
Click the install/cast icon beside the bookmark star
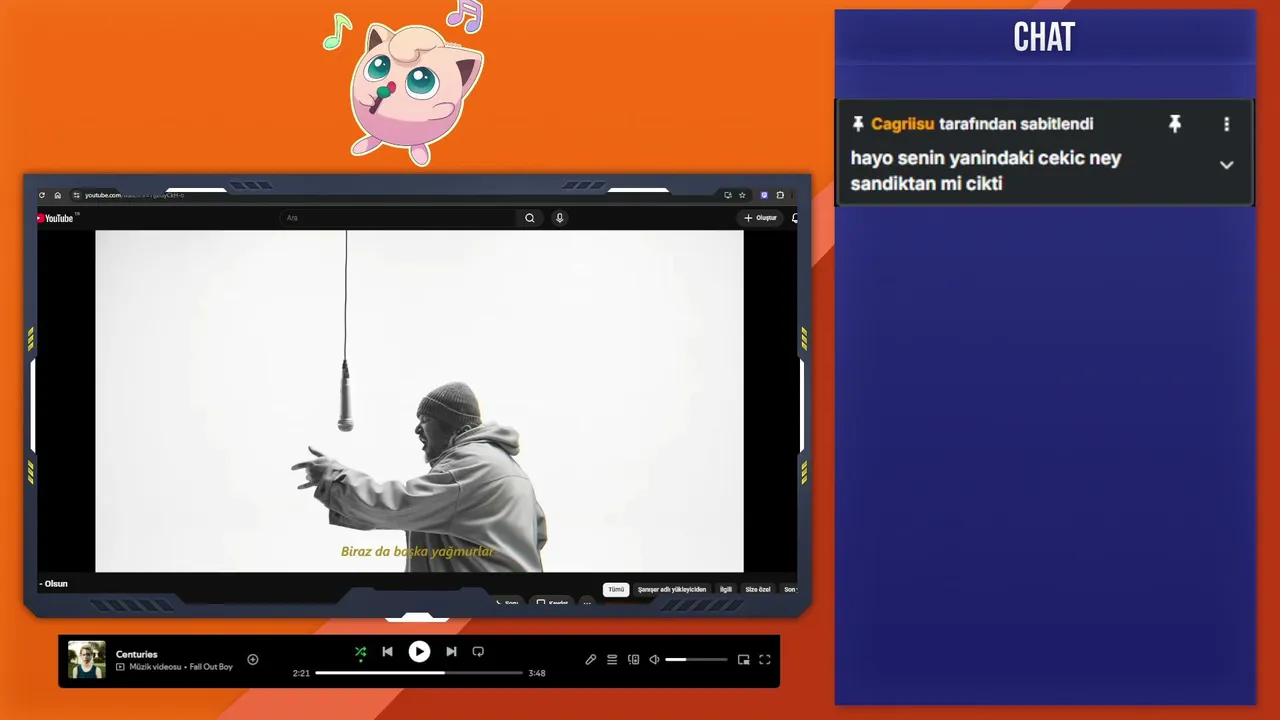pyautogui.click(x=727, y=195)
